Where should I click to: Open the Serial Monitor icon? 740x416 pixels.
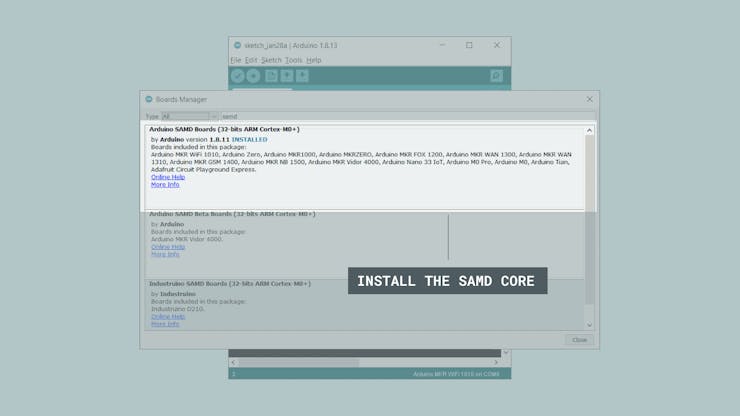click(496, 76)
